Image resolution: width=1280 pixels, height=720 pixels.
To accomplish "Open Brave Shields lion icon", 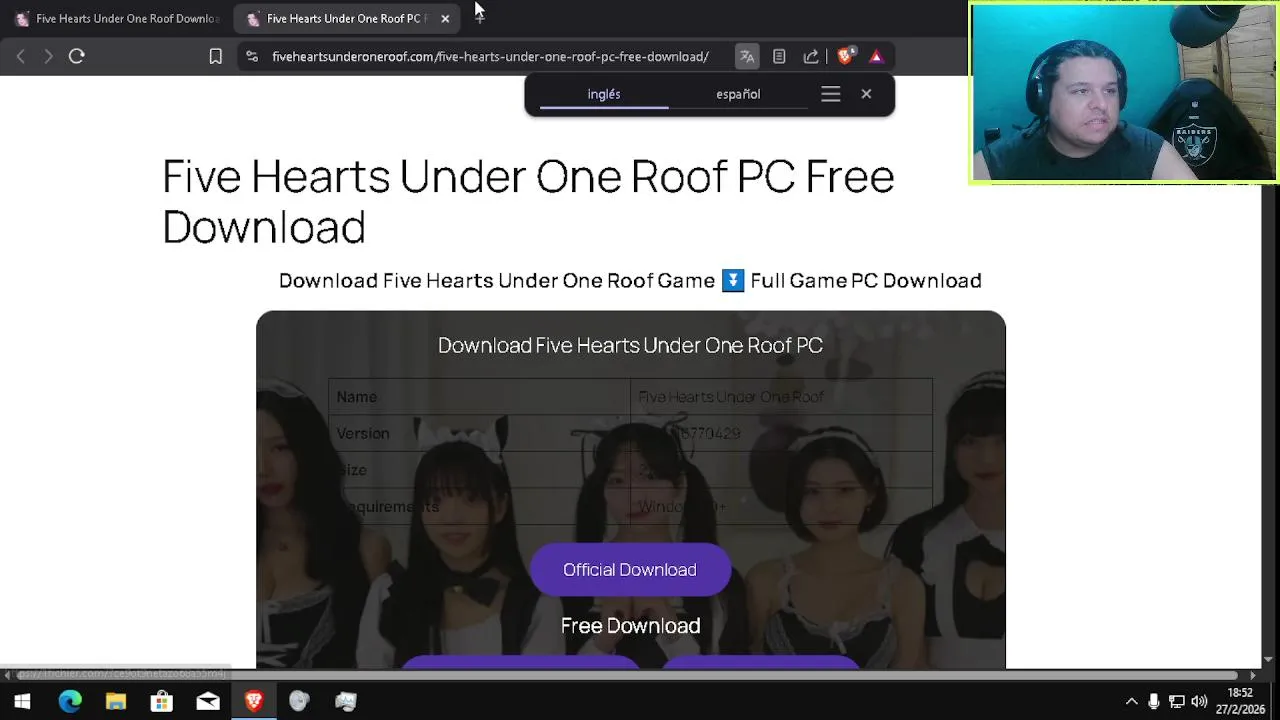I will pyautogui.click(x=845, y=56).
